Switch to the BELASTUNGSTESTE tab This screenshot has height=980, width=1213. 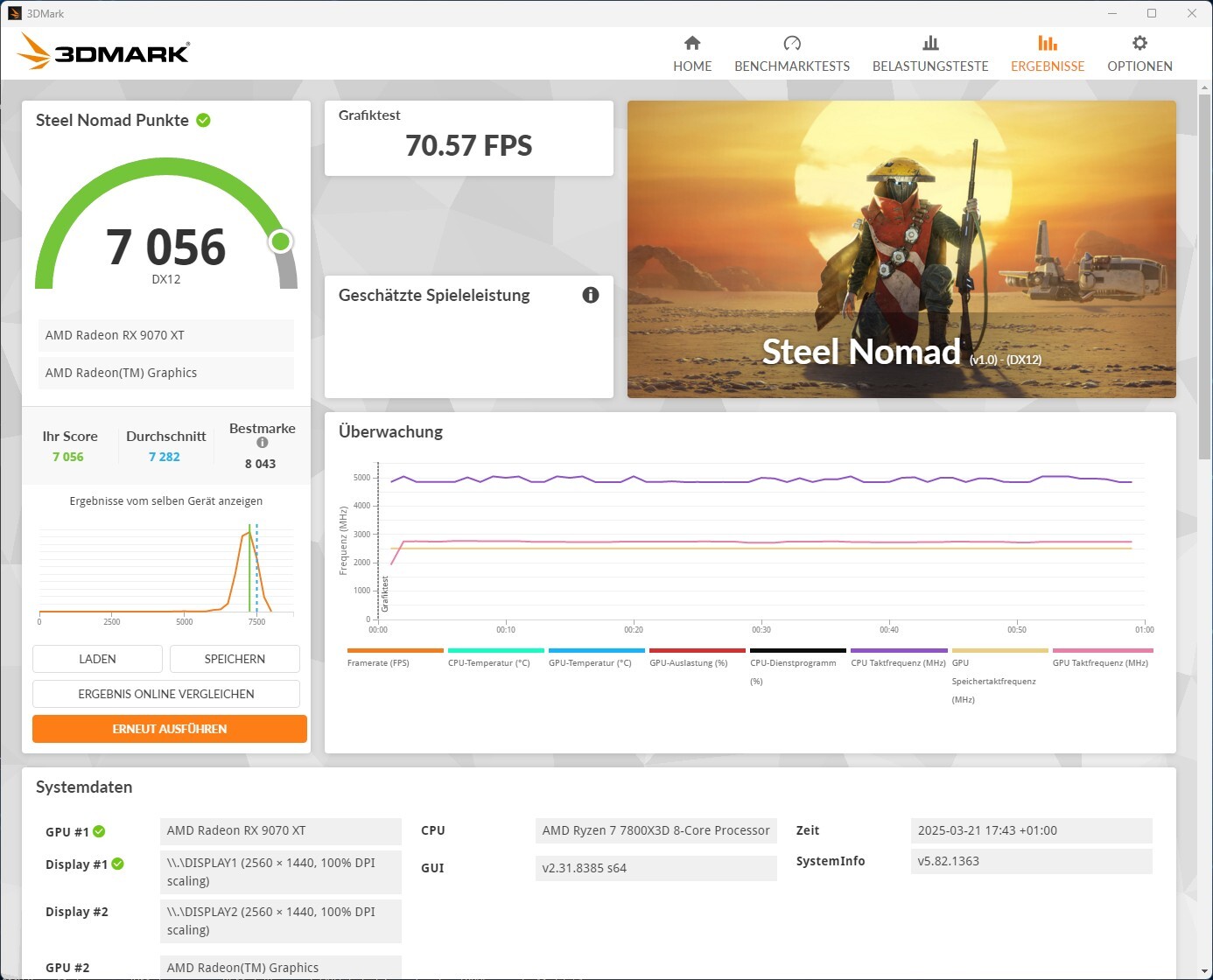(930, 53)
